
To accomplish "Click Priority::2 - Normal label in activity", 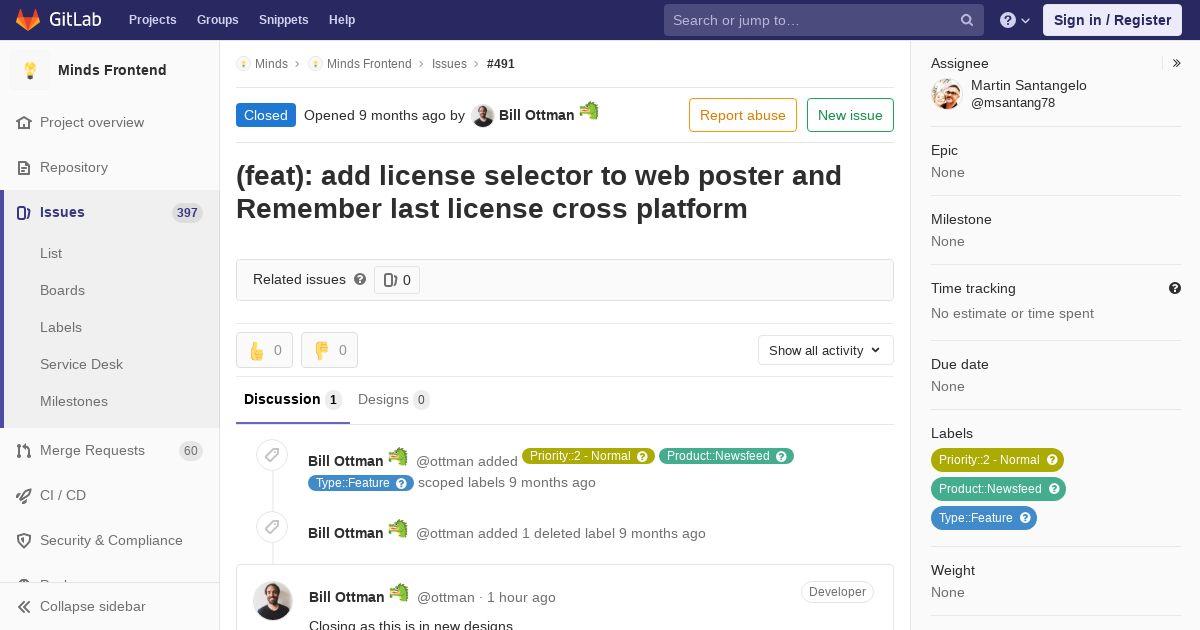I will pos(580,456).
